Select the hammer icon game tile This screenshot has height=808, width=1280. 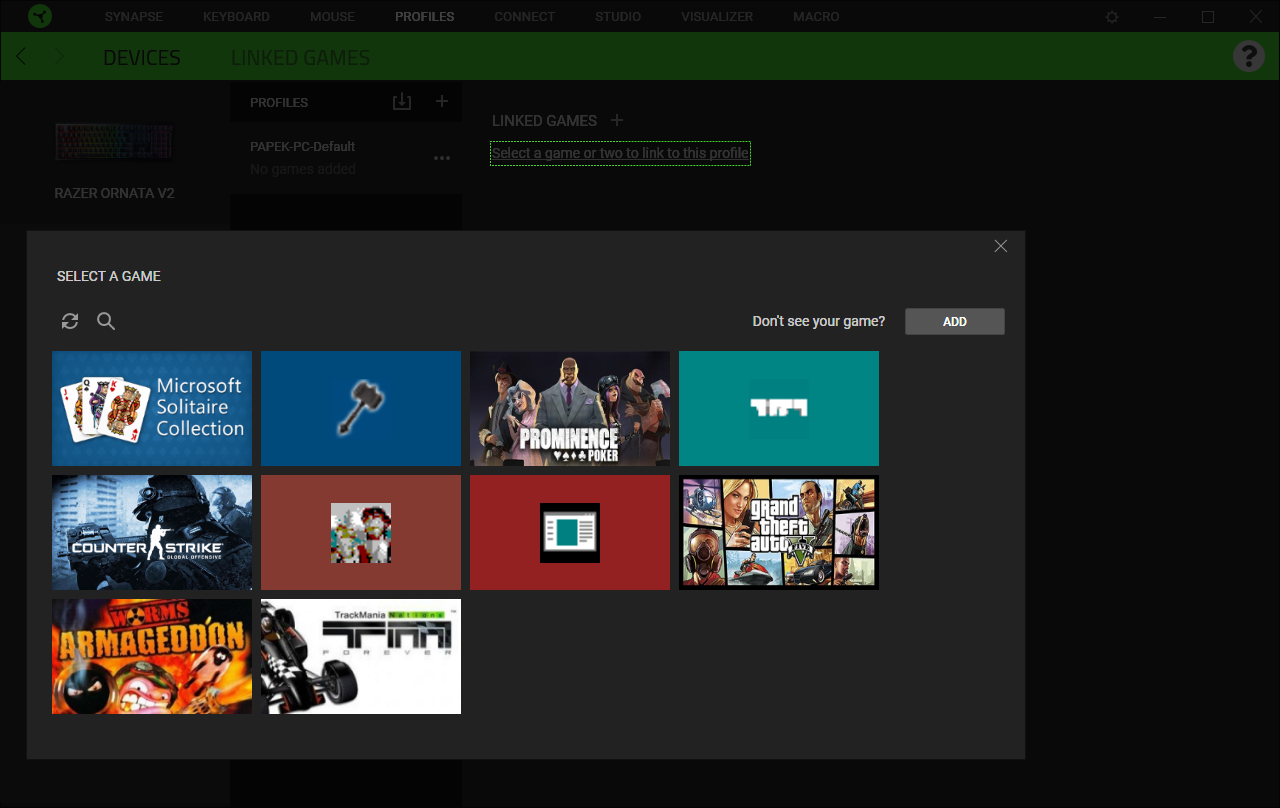(x=361, y=408)
